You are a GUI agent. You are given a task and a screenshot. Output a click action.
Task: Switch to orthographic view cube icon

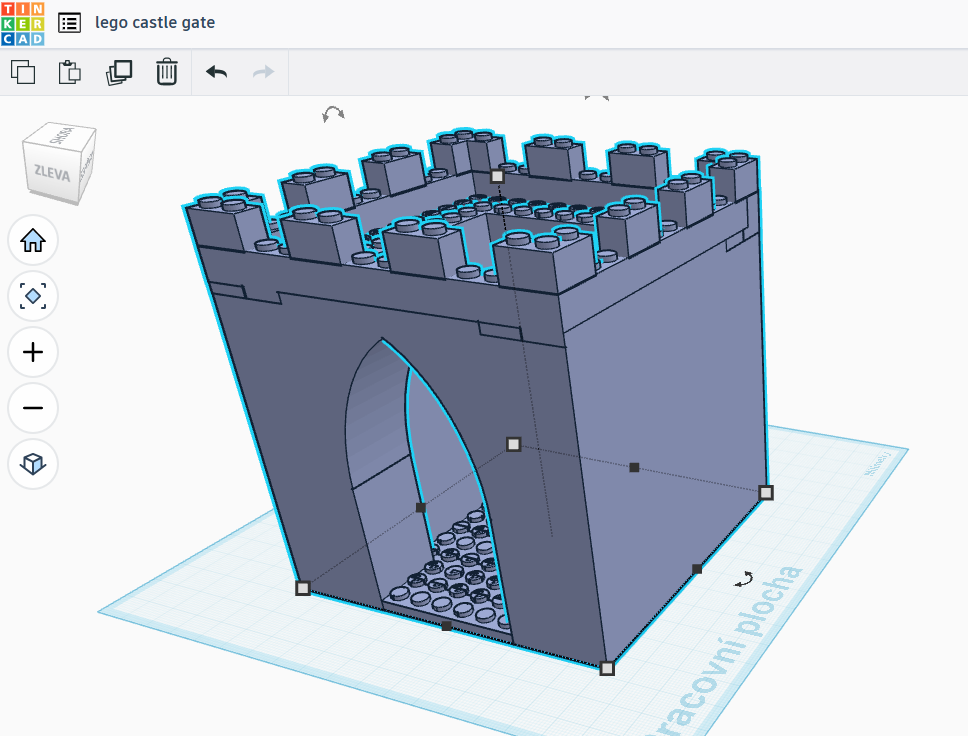click(33, 464)
